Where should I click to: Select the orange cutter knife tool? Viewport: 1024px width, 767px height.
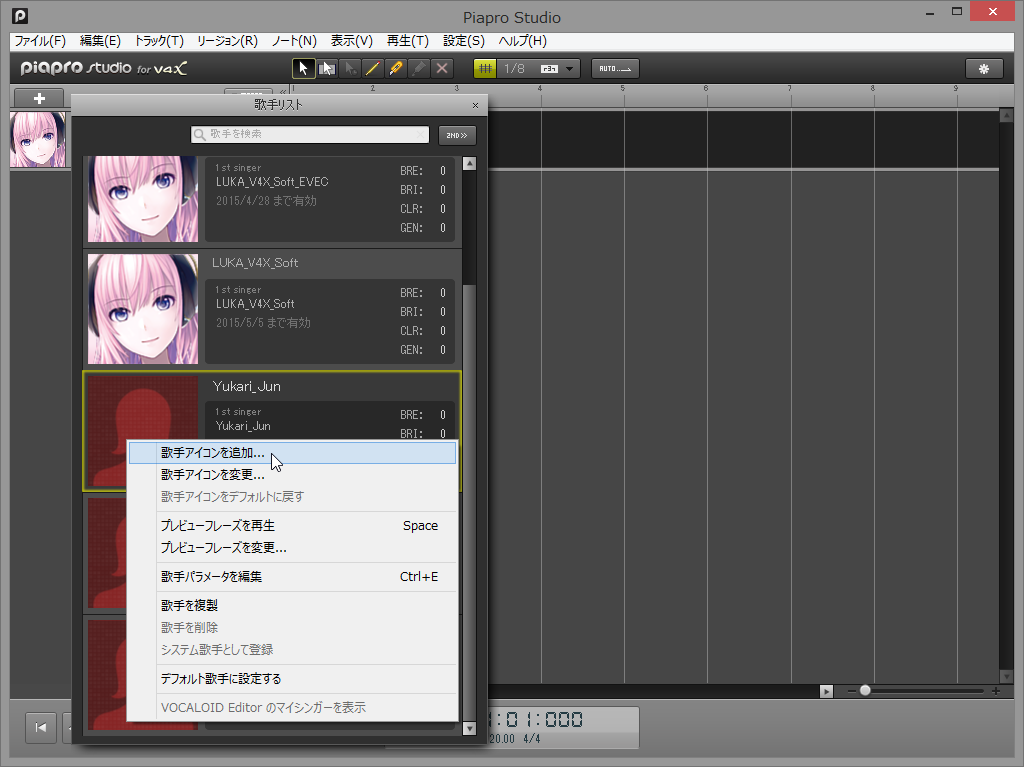click(x=396, y=69)
